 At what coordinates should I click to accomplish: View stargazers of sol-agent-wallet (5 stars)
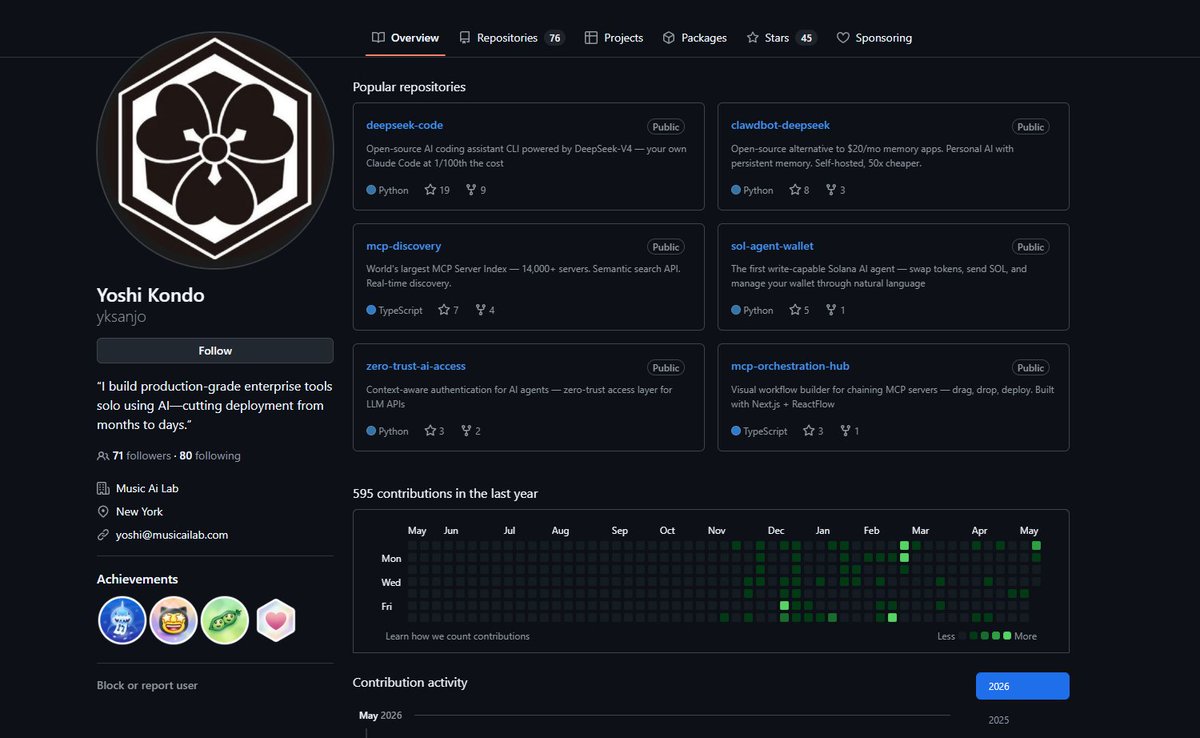799,310
